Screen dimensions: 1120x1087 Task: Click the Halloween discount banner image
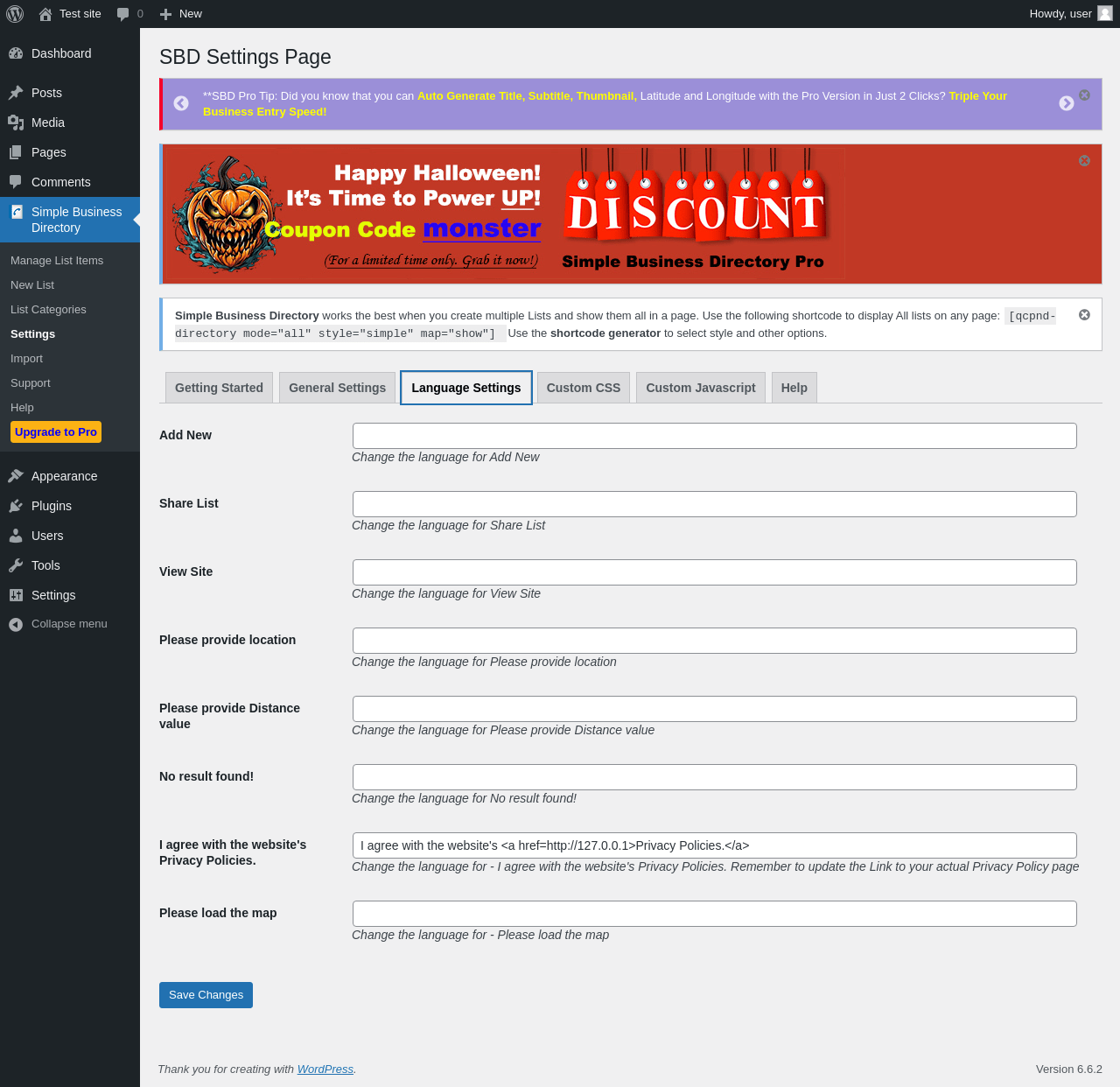click(505, 214)
